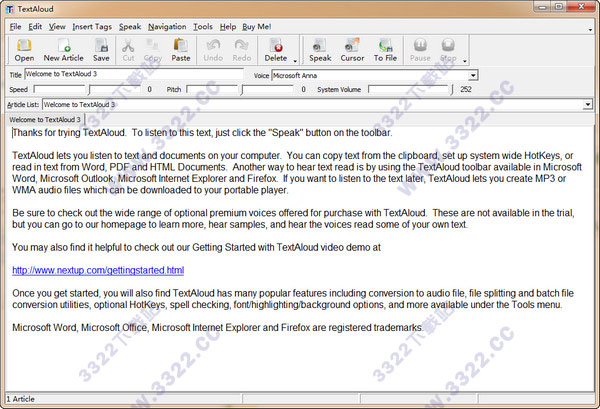Maximize the TextAloud window
Image resolution: width=600 pixels, height=409 pixels.
tap(559, 7)
